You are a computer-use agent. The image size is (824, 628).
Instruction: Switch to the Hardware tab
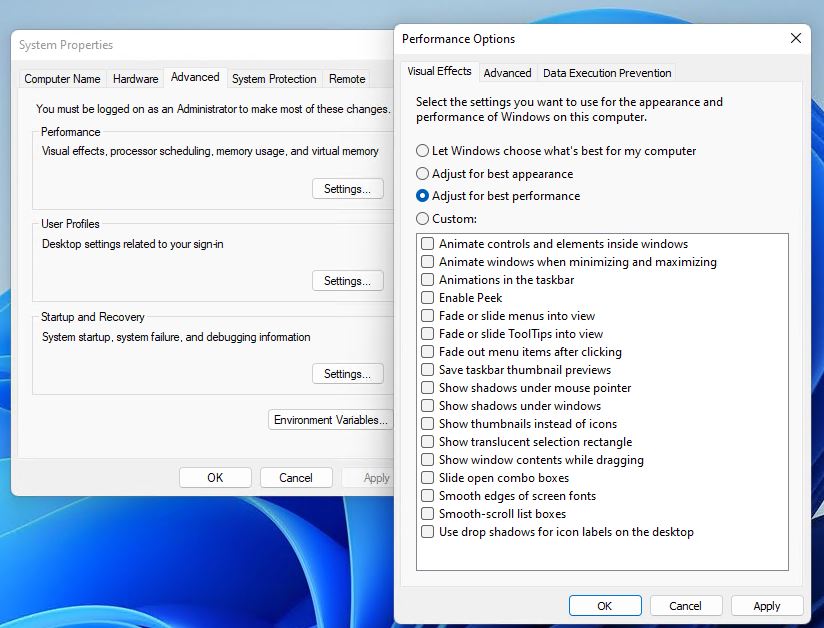click(135, 79)
